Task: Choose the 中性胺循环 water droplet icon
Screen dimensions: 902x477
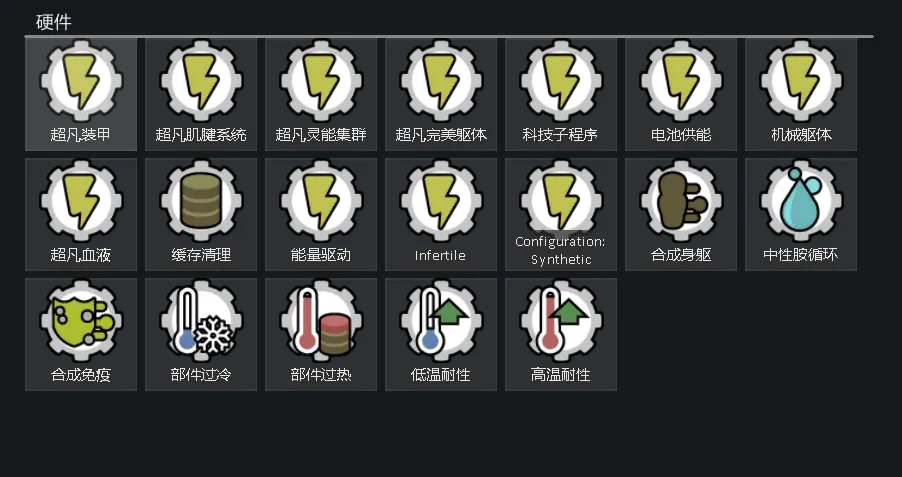Action: [801, 202]
